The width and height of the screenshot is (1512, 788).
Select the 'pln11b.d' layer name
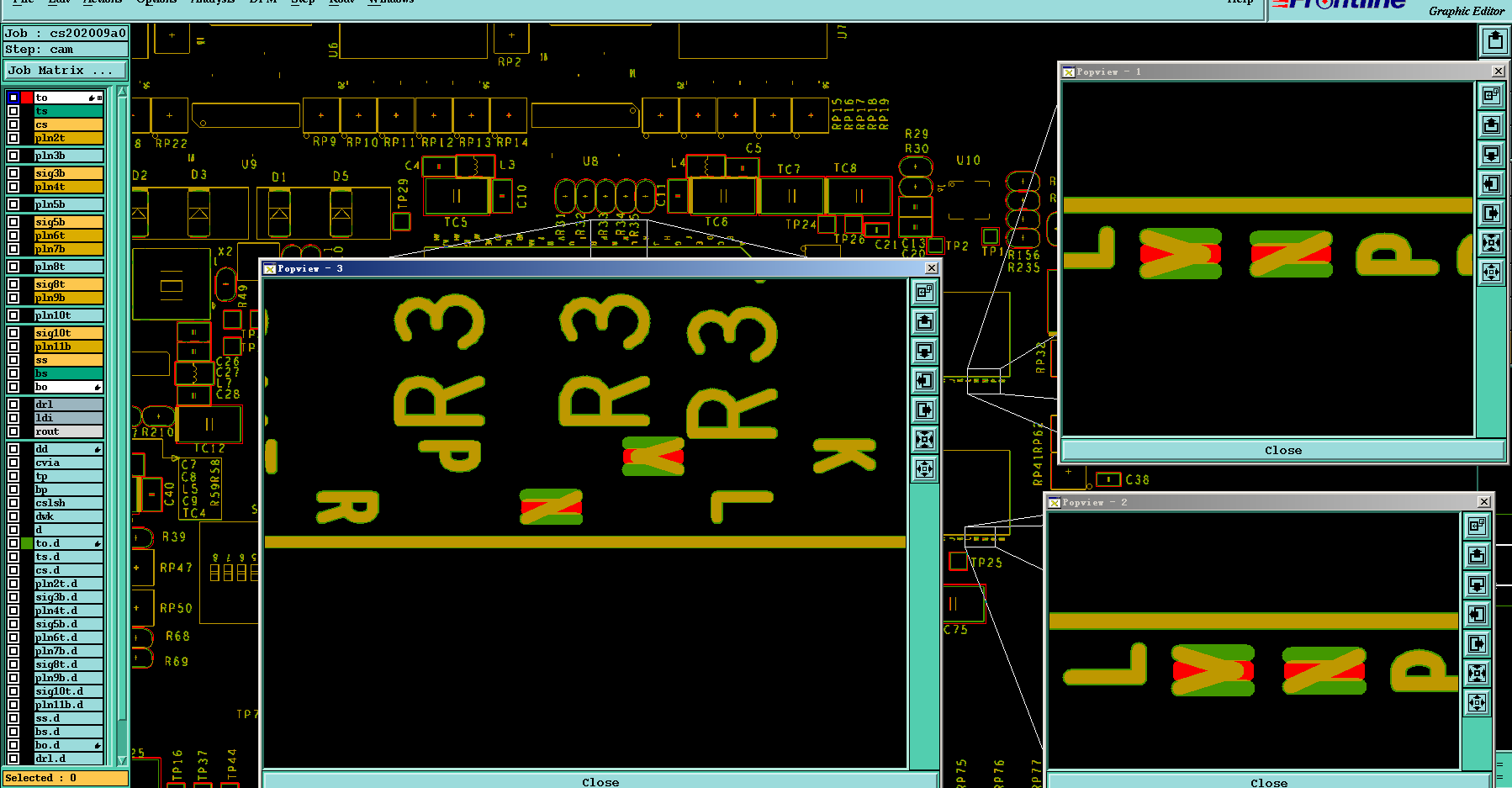tap(68, 705)
